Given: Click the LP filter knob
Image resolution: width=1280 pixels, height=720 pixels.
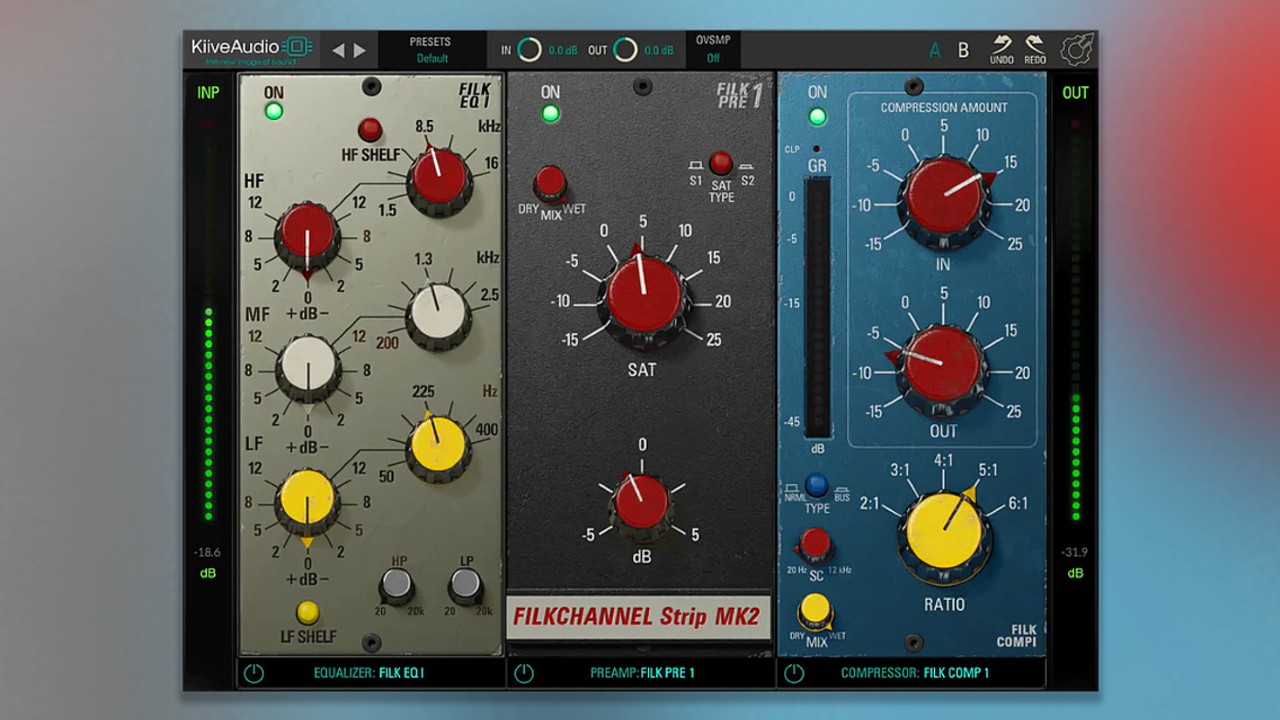Looking at the screenshot, I should [x=465, y=585].
